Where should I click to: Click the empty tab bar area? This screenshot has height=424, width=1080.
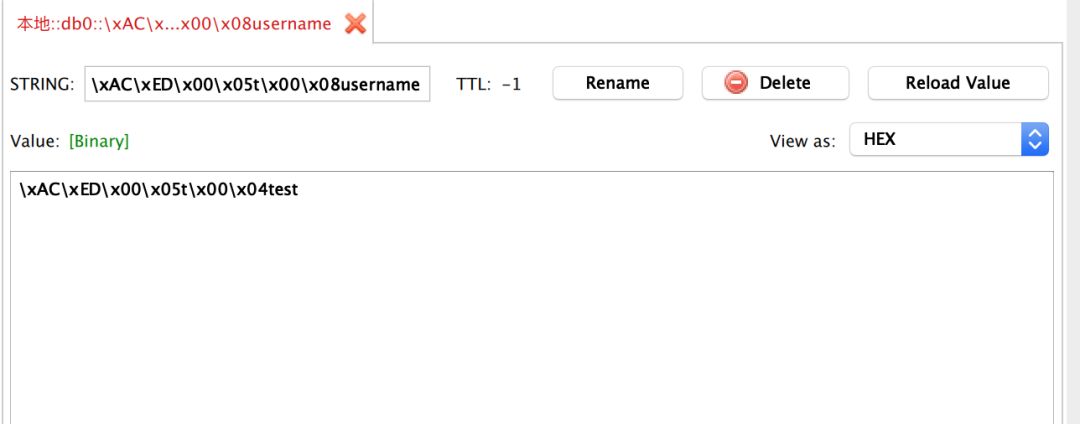tap(720, 22)
